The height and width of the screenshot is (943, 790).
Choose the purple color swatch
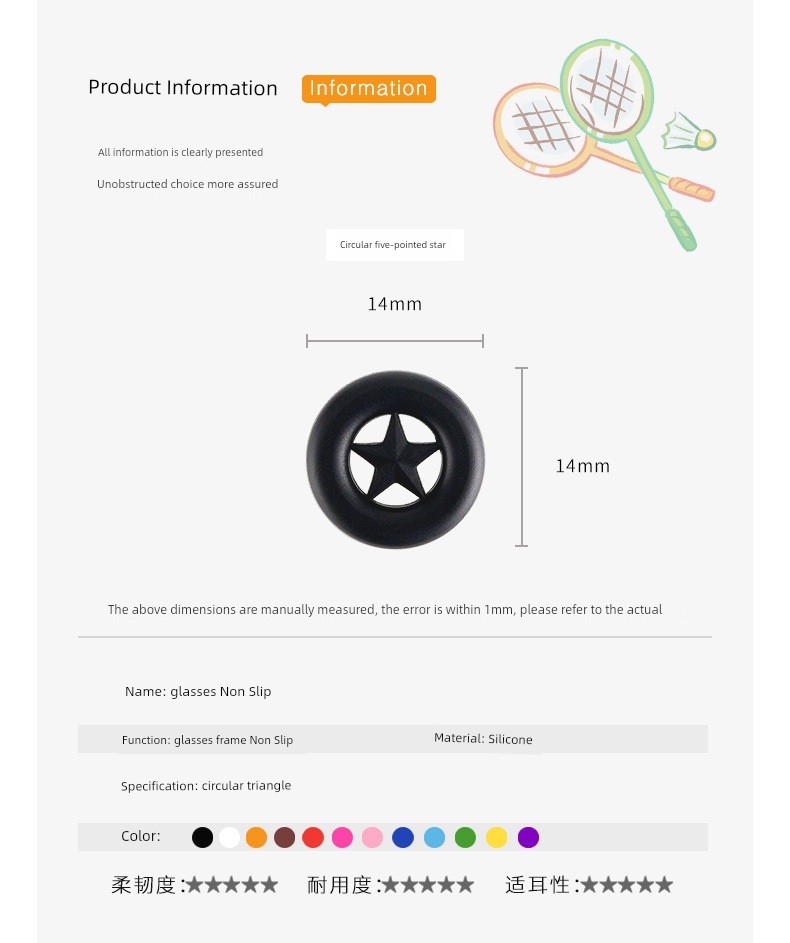(x=528, y=837)
